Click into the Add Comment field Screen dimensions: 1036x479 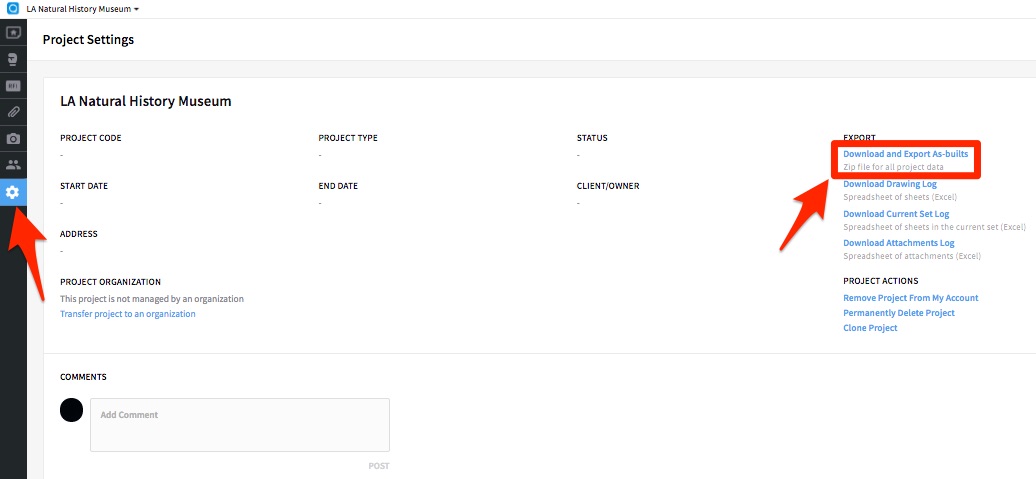[240, 425]
